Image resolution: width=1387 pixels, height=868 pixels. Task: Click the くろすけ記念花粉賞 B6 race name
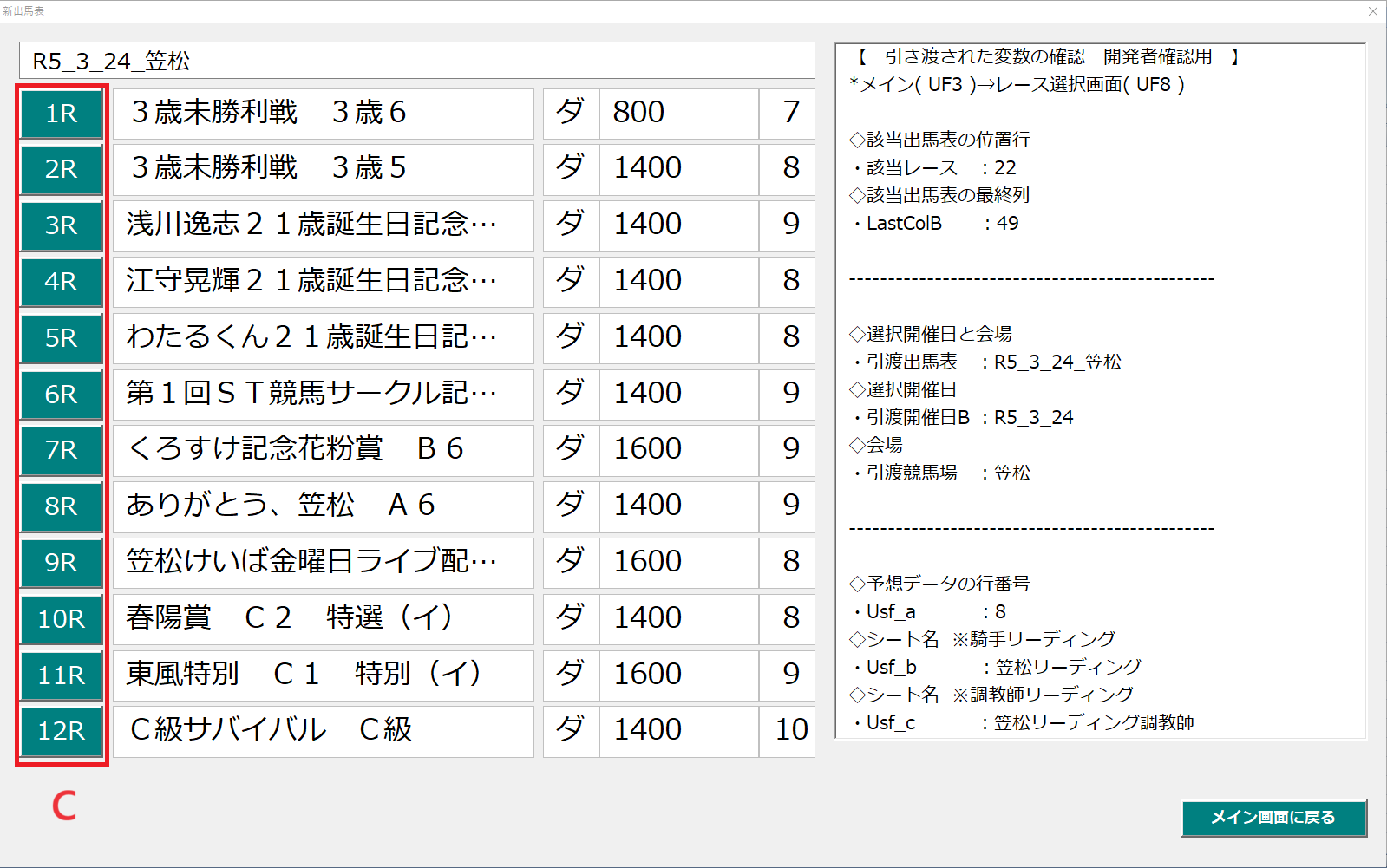pos(323,449)
